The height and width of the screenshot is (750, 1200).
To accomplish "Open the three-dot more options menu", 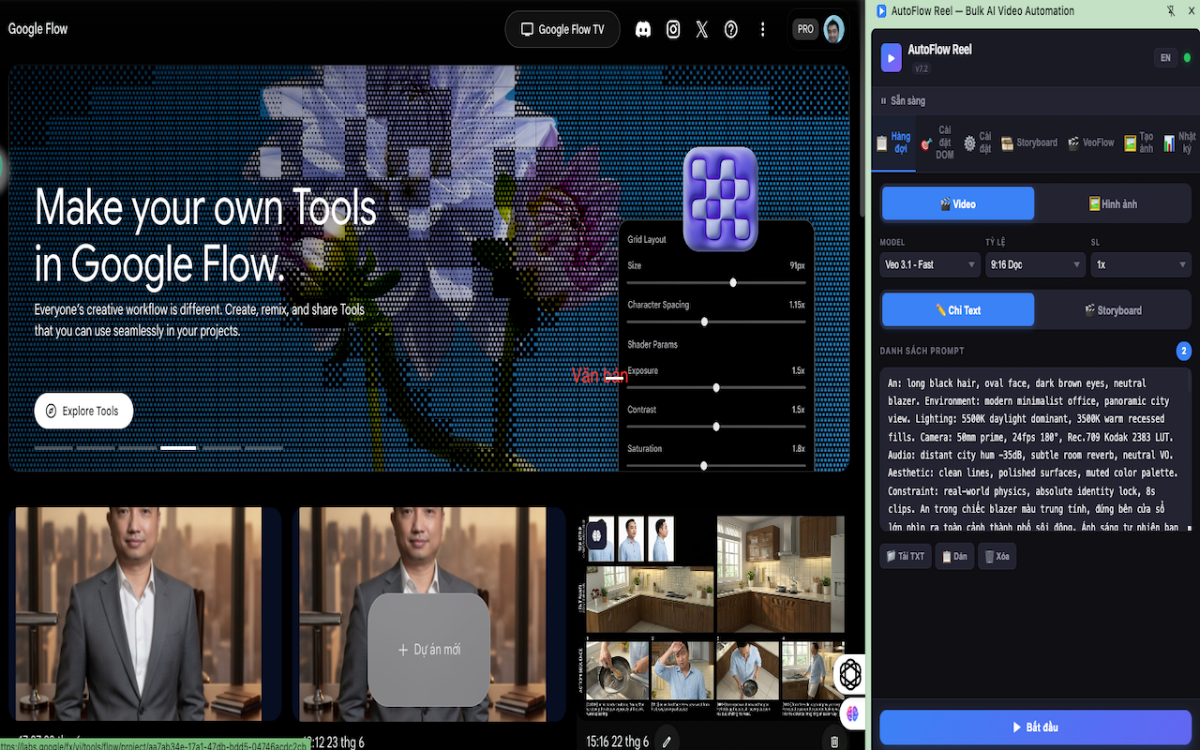I will [x=763, y=30].
